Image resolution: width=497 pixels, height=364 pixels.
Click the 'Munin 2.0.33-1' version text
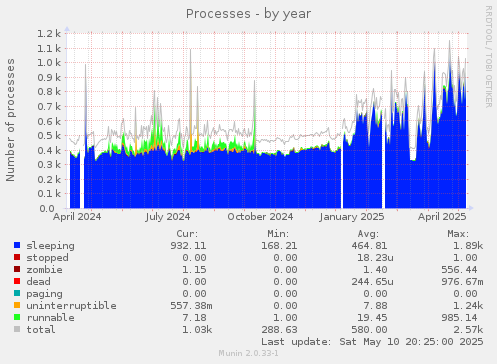pyautogui.click(x=248, y=353)
